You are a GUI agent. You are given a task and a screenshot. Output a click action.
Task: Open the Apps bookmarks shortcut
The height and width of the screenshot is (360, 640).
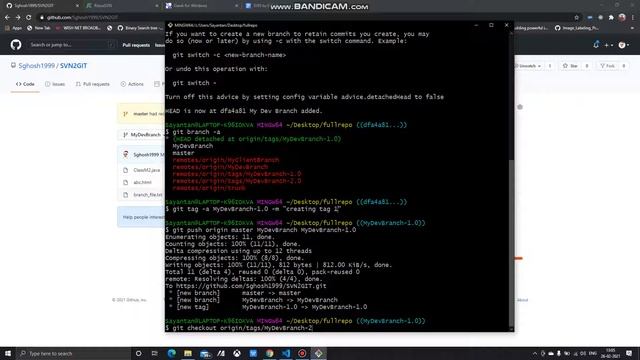pyautogui.click(x=13, y=28)
